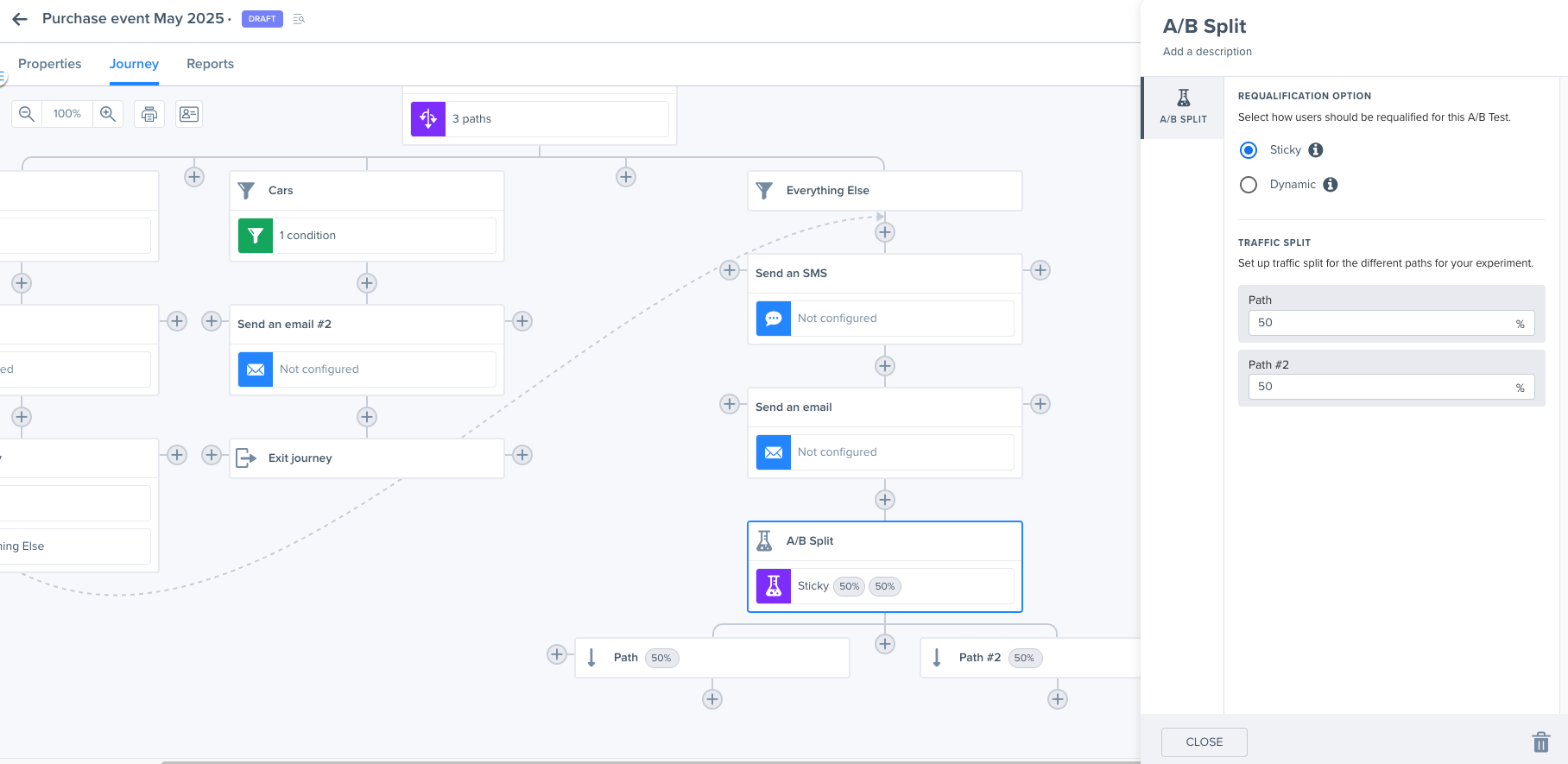Click the purple A/B Split flask icon
Image resolution: width=1568 pixels, height=764 pixels.
click(774, 586)
